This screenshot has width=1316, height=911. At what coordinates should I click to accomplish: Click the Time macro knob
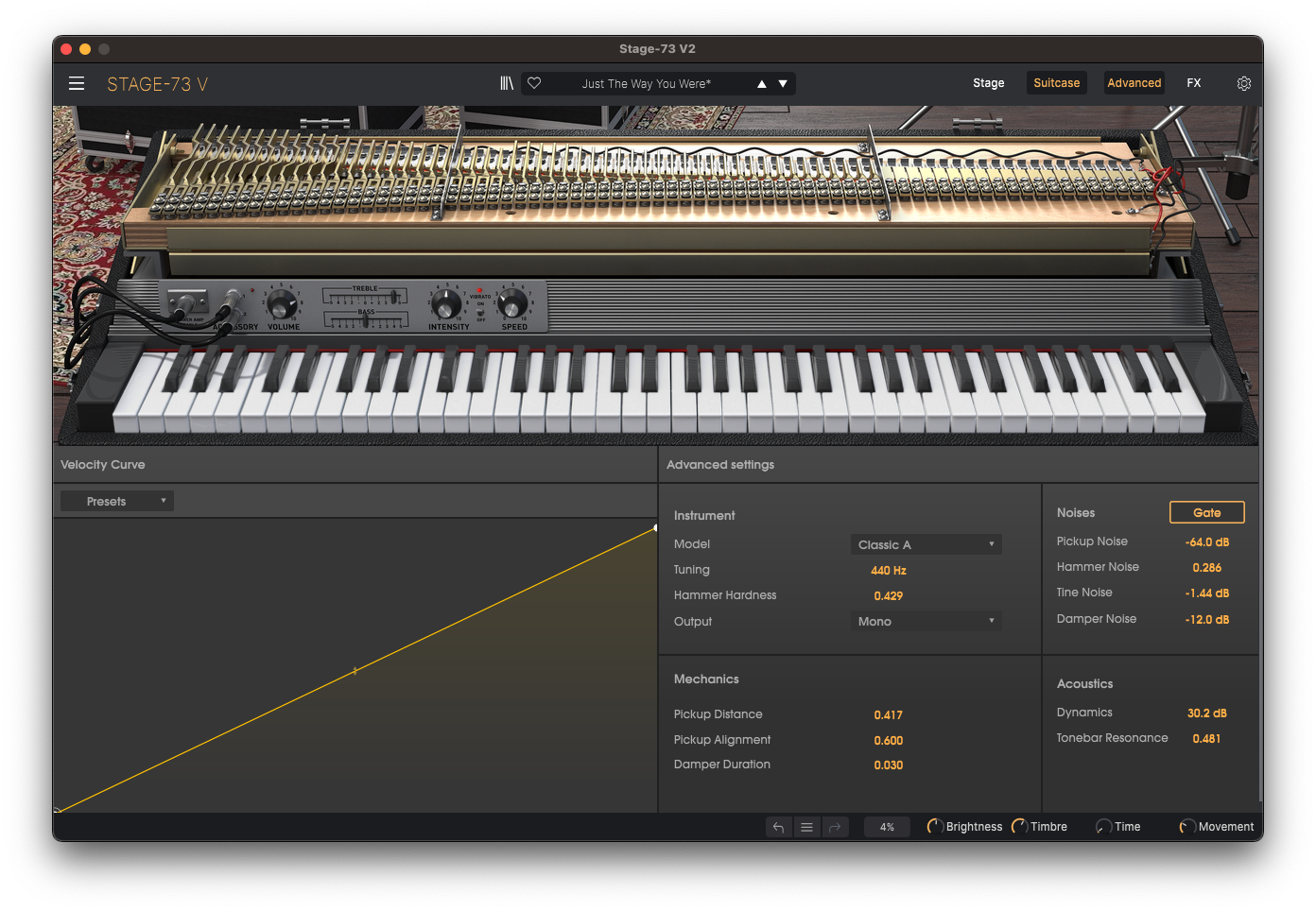click(x=1103, y=827)
